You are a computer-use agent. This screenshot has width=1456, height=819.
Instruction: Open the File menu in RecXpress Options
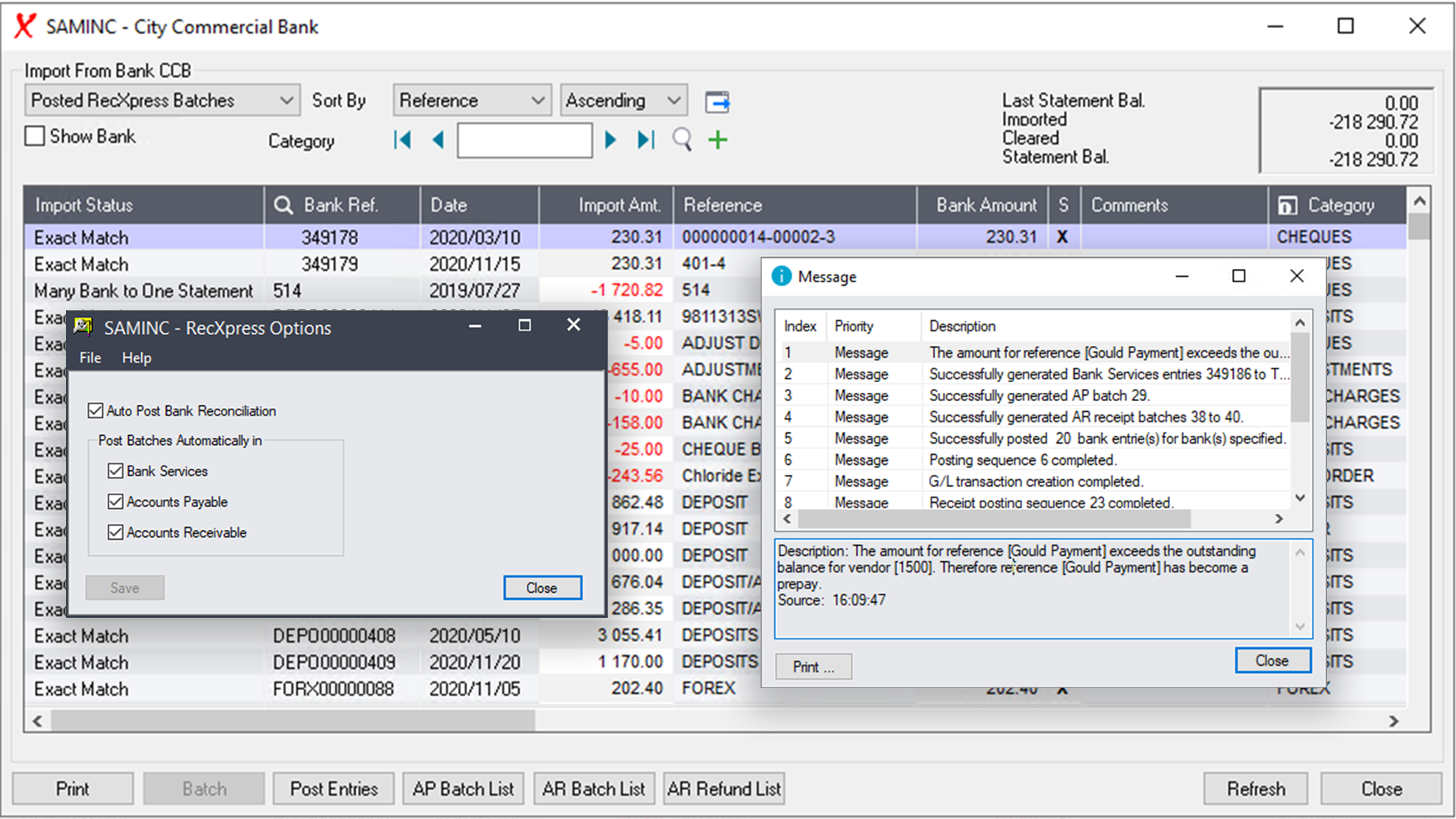pos(89,357)
